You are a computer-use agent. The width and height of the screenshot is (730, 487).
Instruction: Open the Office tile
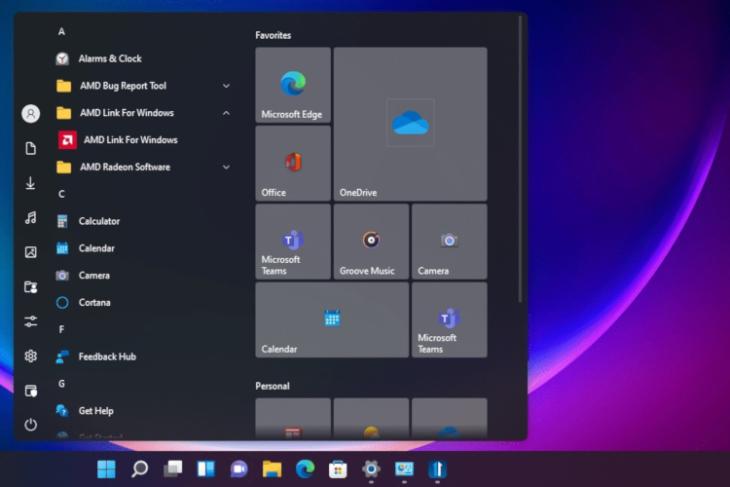(x=293, y=163)
